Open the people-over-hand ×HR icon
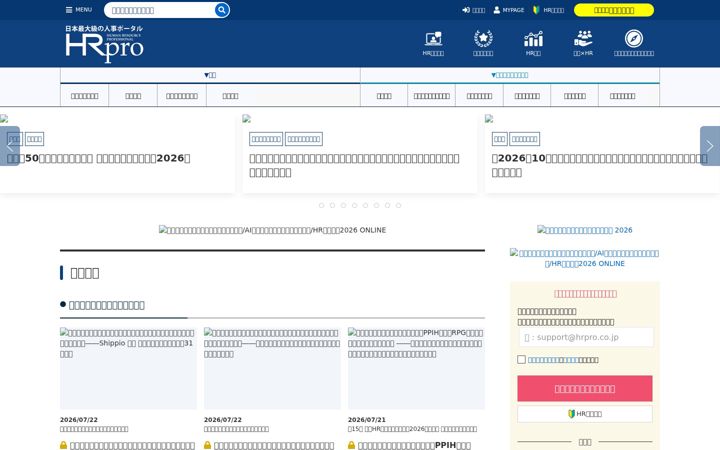This screenshot has height=450, width=720. pos(583,39)
